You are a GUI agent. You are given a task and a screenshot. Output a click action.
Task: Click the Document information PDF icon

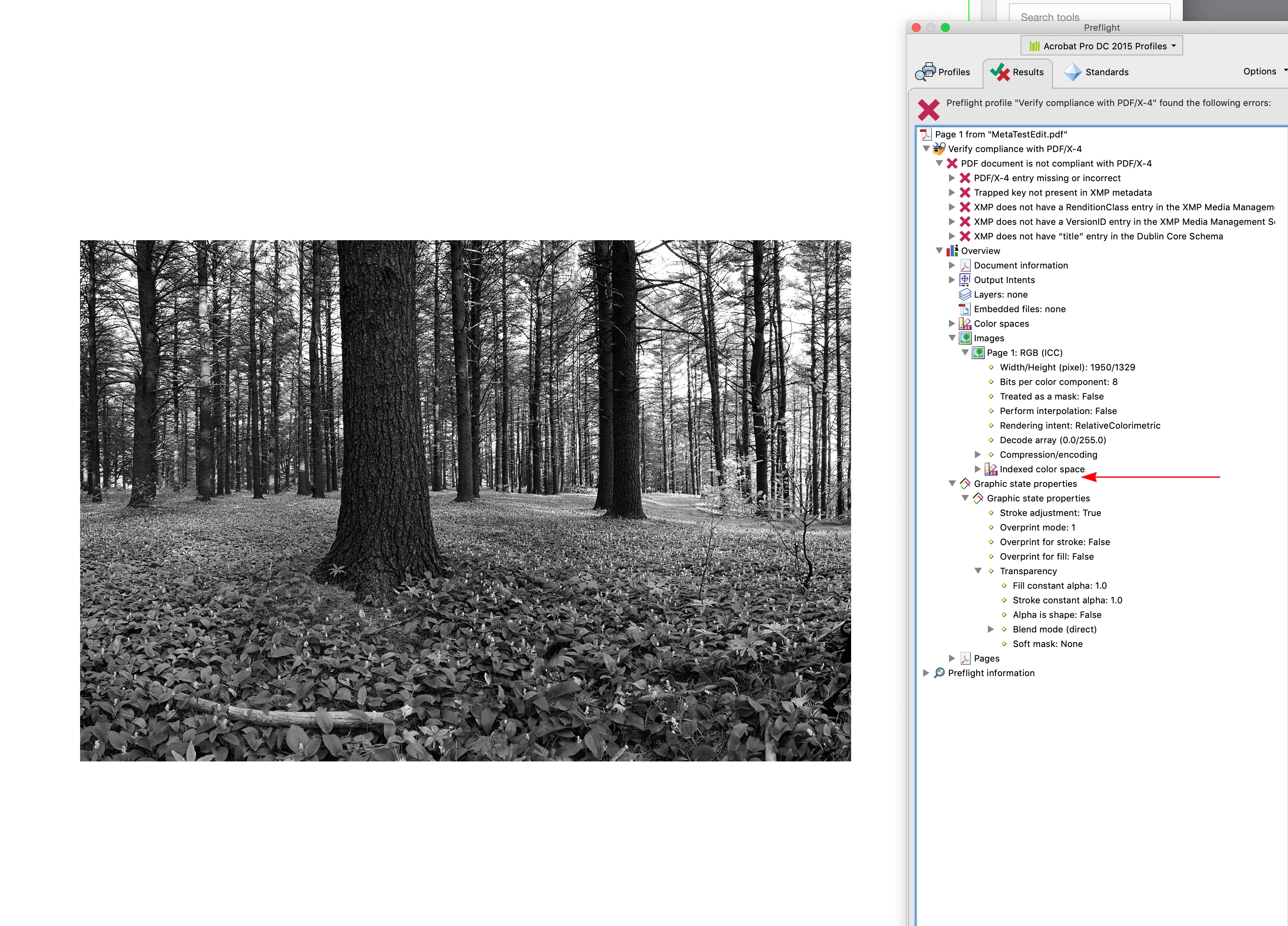[x=965, y=265]
